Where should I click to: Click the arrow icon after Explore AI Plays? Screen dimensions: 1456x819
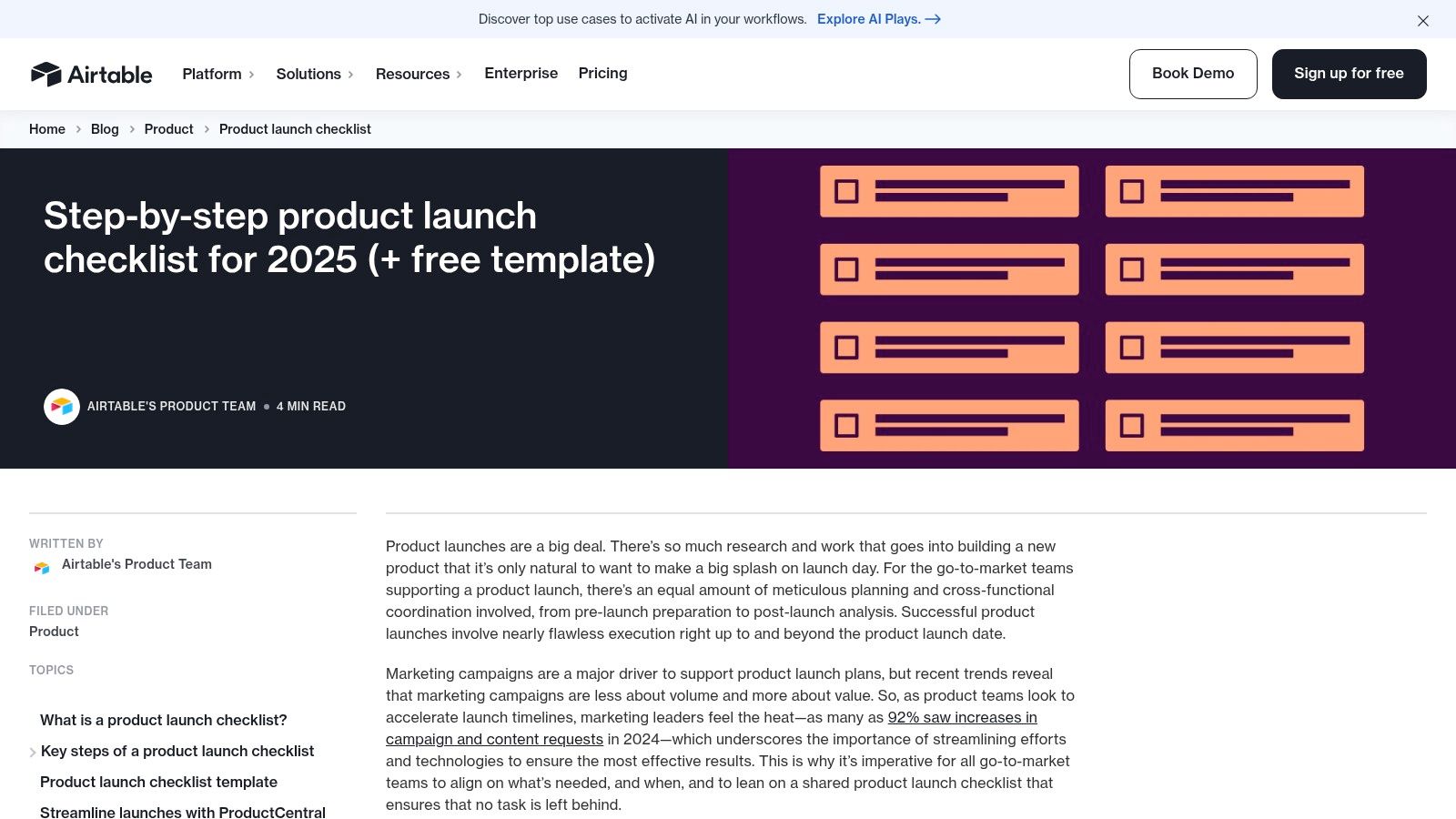[x=934, y=18]
